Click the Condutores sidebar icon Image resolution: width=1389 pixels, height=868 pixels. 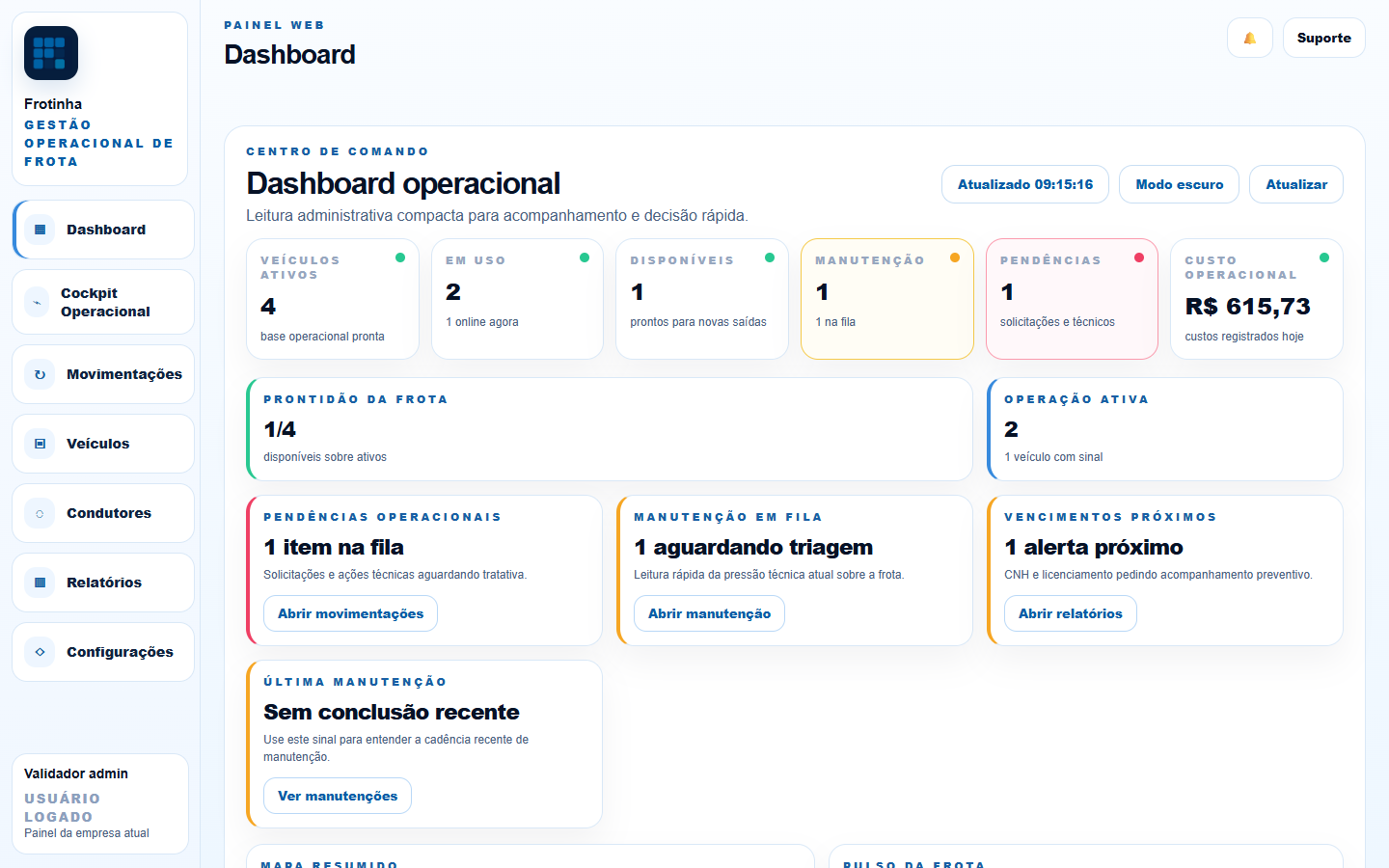(40, 513)
